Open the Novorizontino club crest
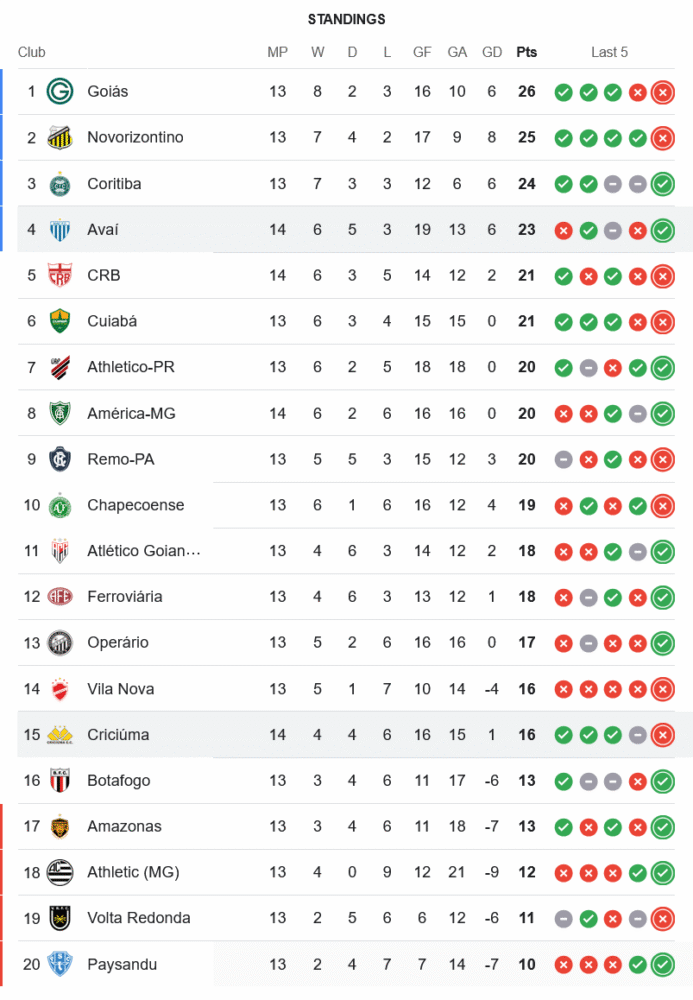This screenshot has height=1000, width=693. [60, 138]
